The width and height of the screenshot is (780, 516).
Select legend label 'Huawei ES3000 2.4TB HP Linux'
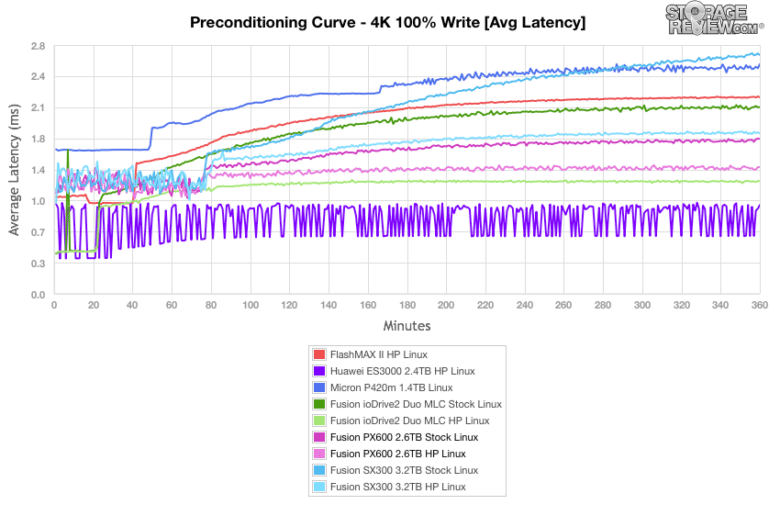coord(402,371)
